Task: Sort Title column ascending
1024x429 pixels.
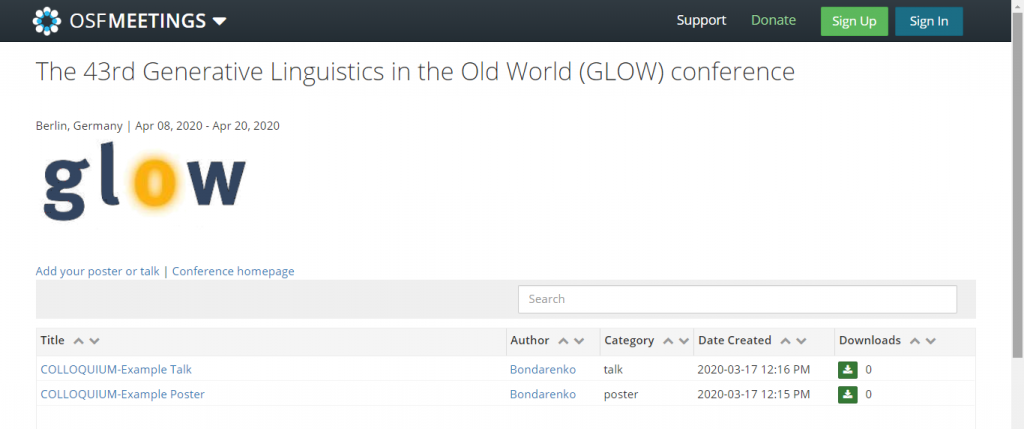Action: (79, 341)
